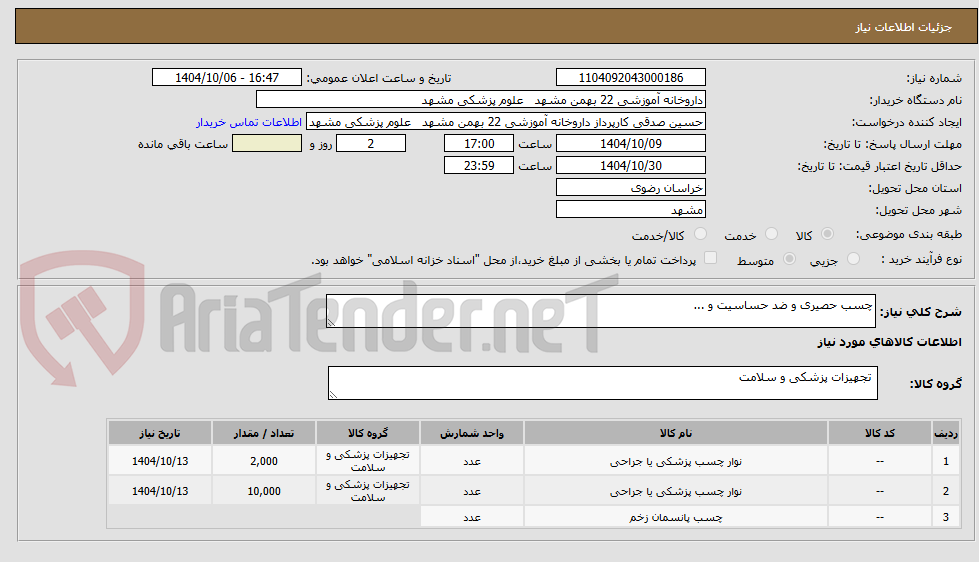Click the delivery province field خراسان رضوی

631,188
